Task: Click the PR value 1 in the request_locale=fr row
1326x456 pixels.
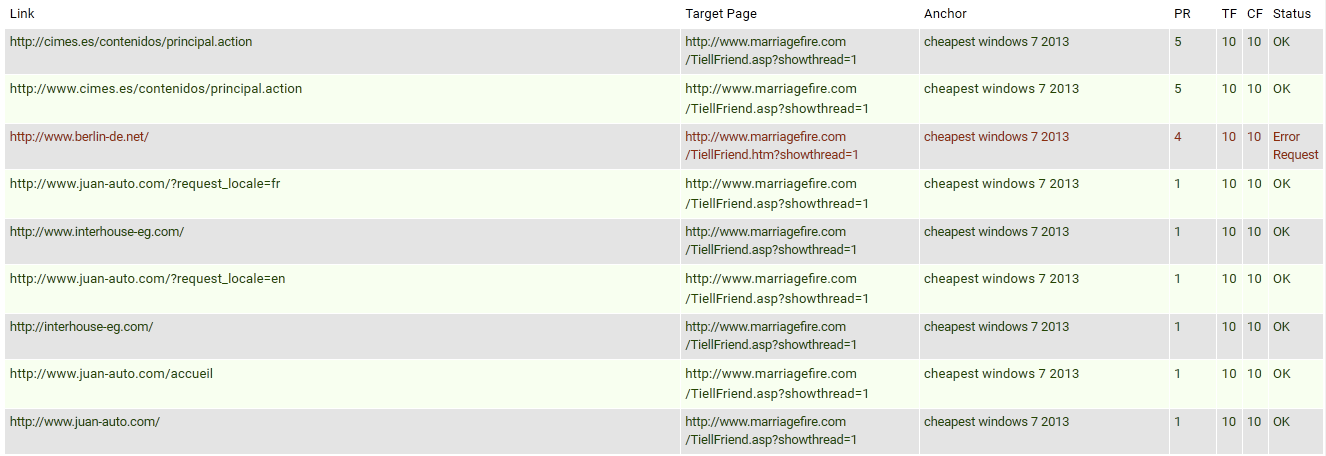Action: click(x=1178, y=184)
